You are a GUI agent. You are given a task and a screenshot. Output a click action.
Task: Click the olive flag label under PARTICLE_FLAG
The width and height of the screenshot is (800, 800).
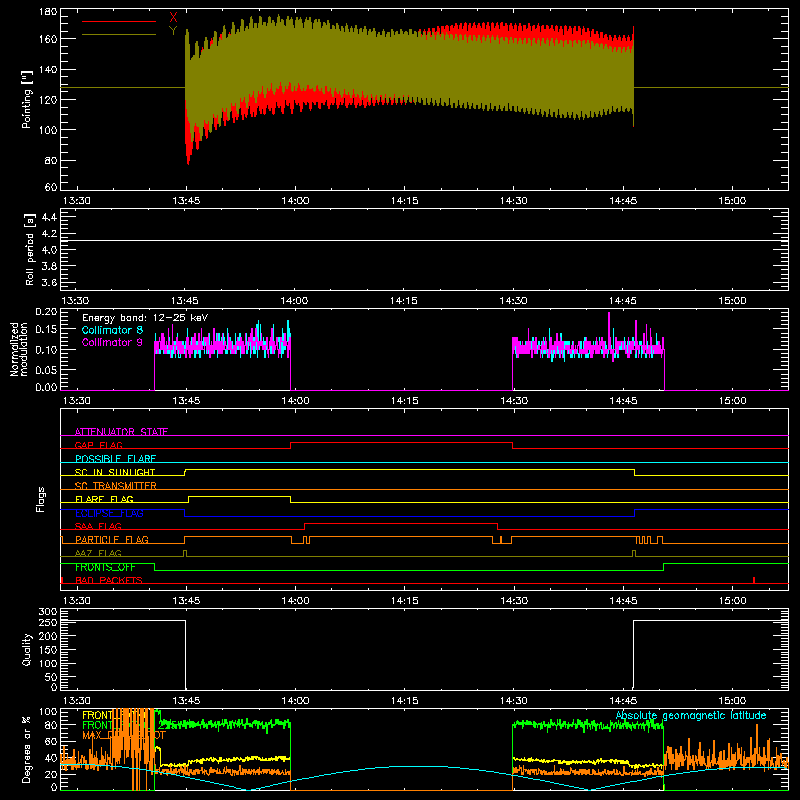tap(98, 553)
